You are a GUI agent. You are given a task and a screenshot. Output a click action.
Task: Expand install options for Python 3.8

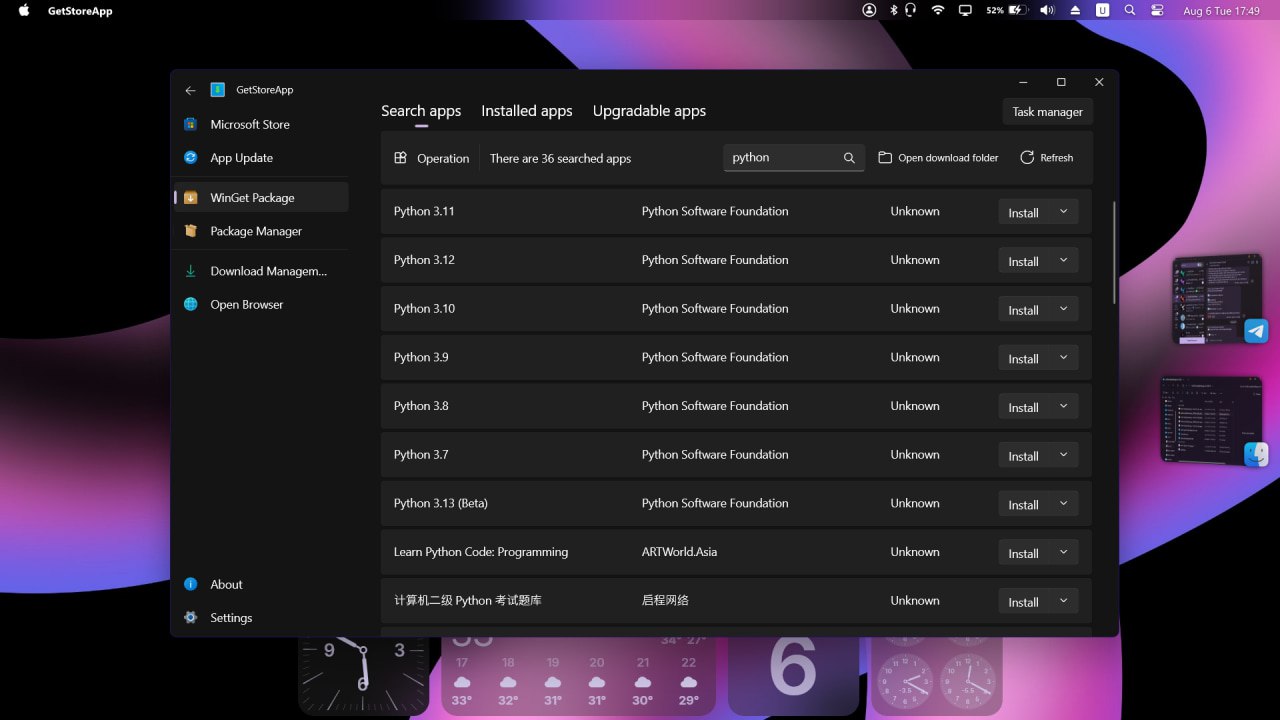pos(1063,407)
